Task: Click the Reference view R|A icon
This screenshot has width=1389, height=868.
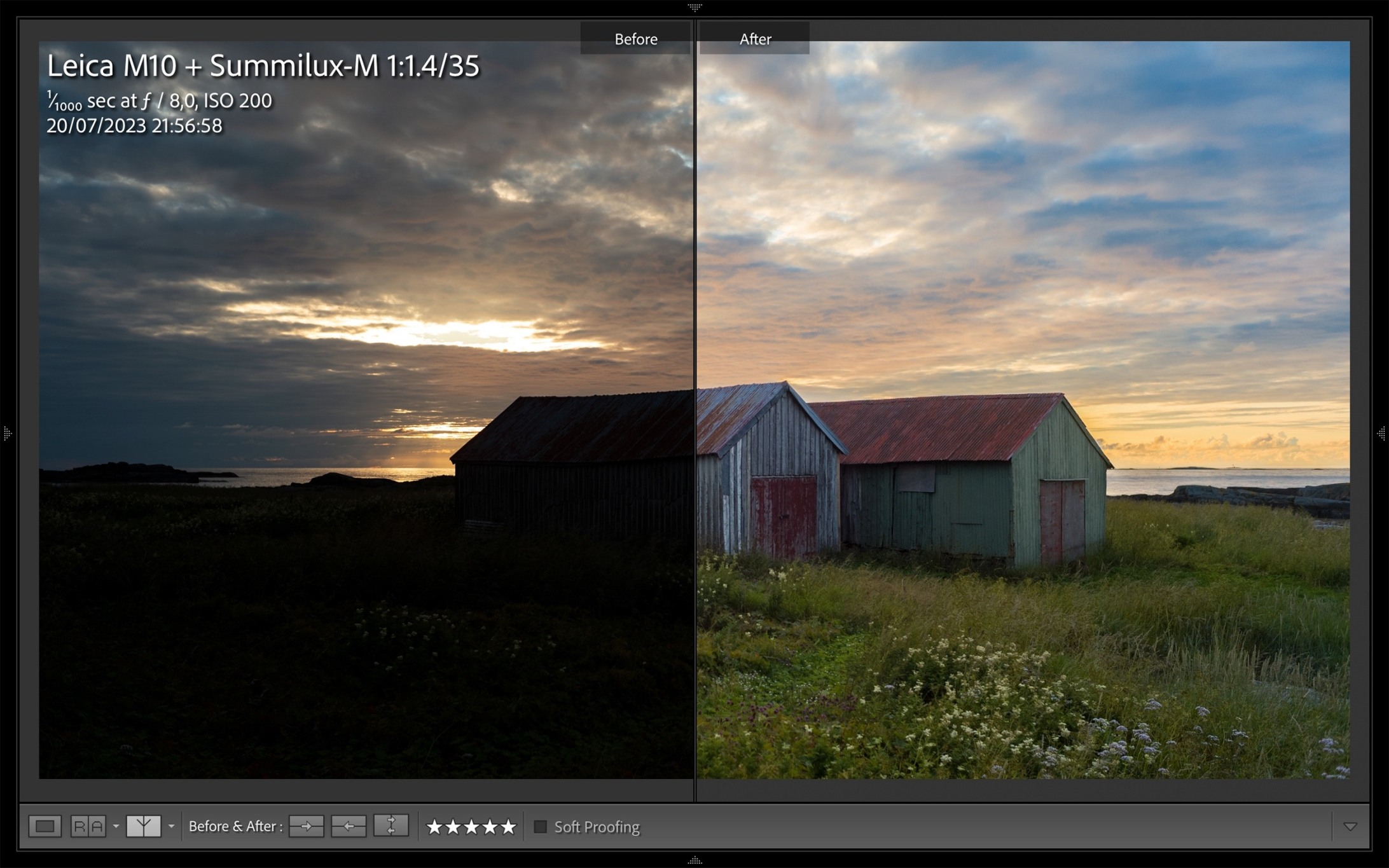Action: point(88,826)
